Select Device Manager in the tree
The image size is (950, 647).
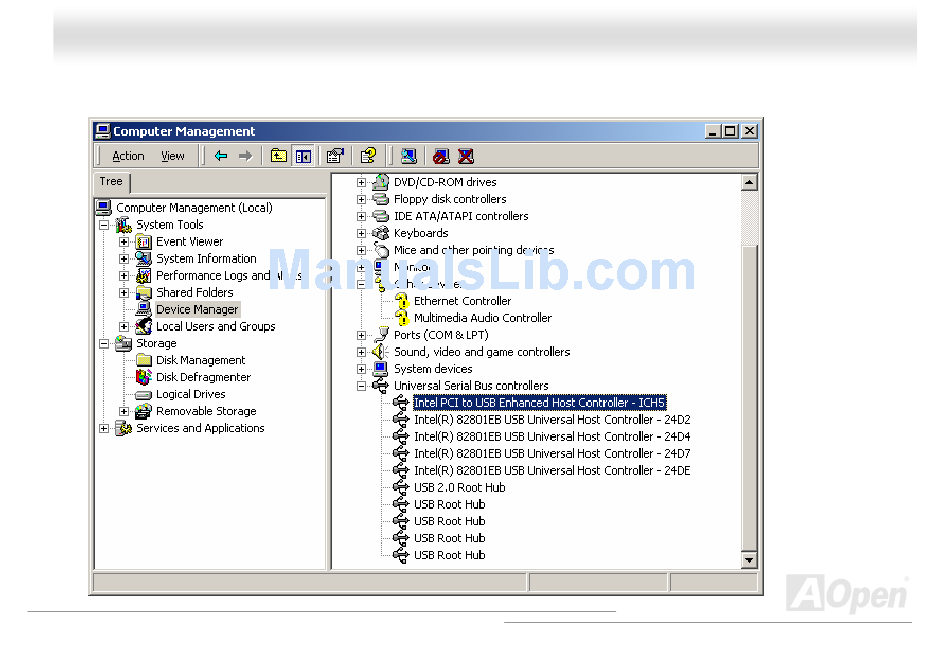coord(197,310)
